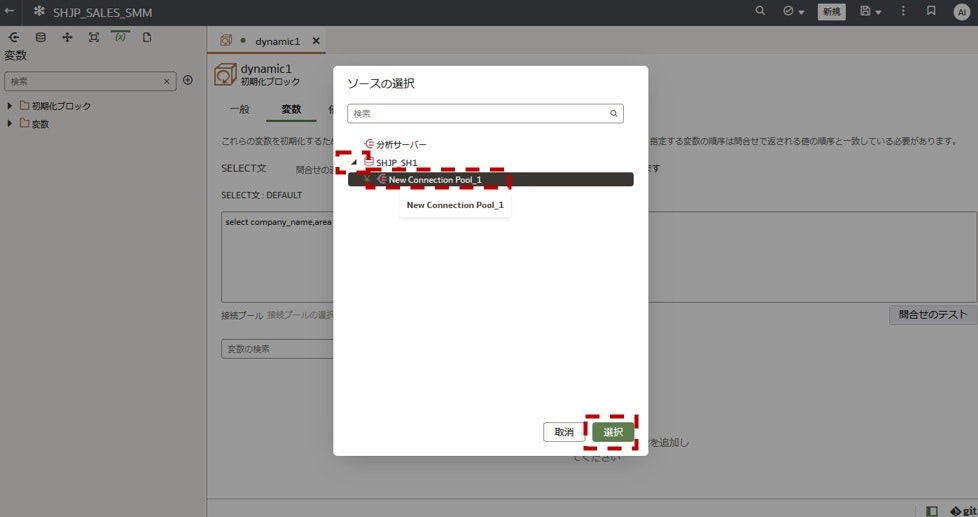Open the connections icon in the left toolbar
978x517 pixels.
14,37
